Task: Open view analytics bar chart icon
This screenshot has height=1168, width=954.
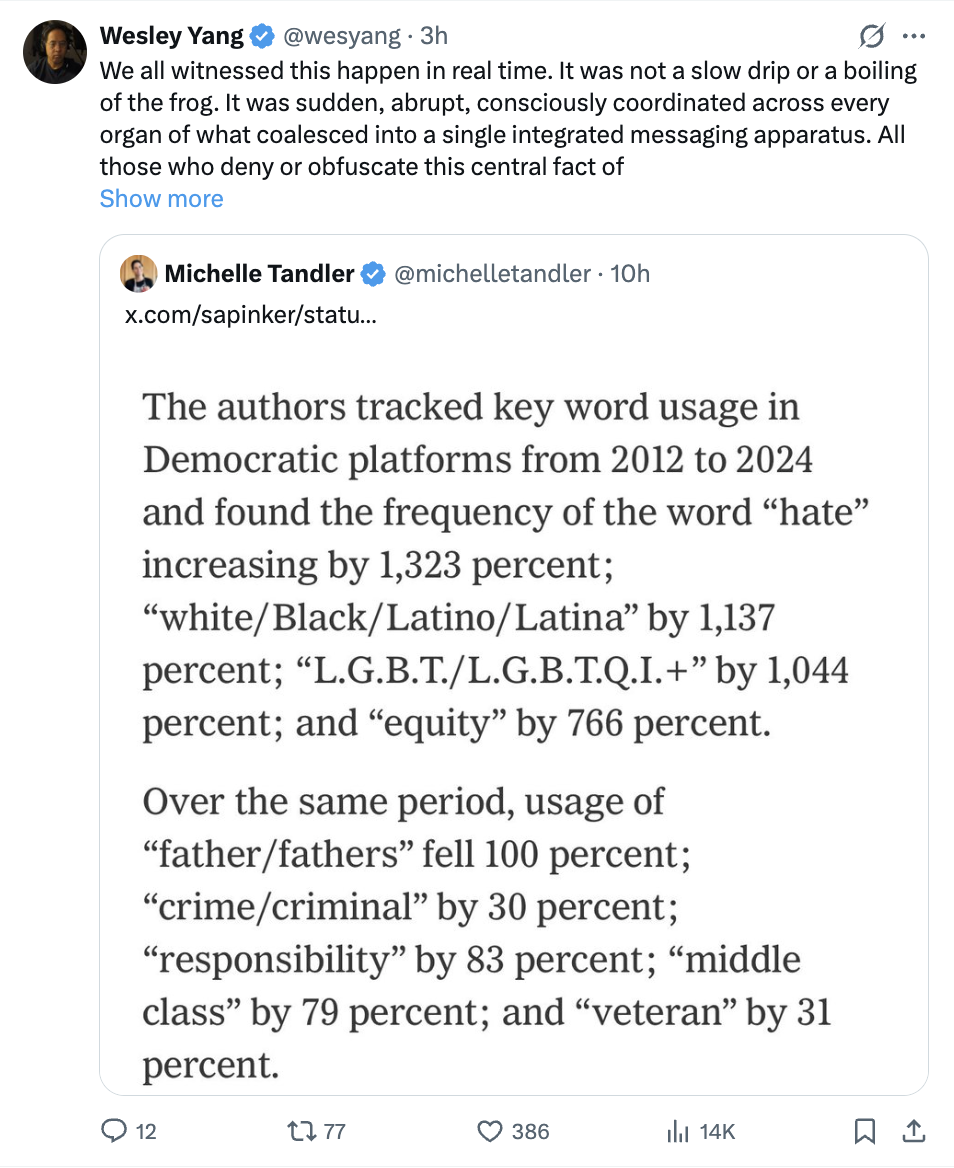Action: click(x=676, y=1131)
